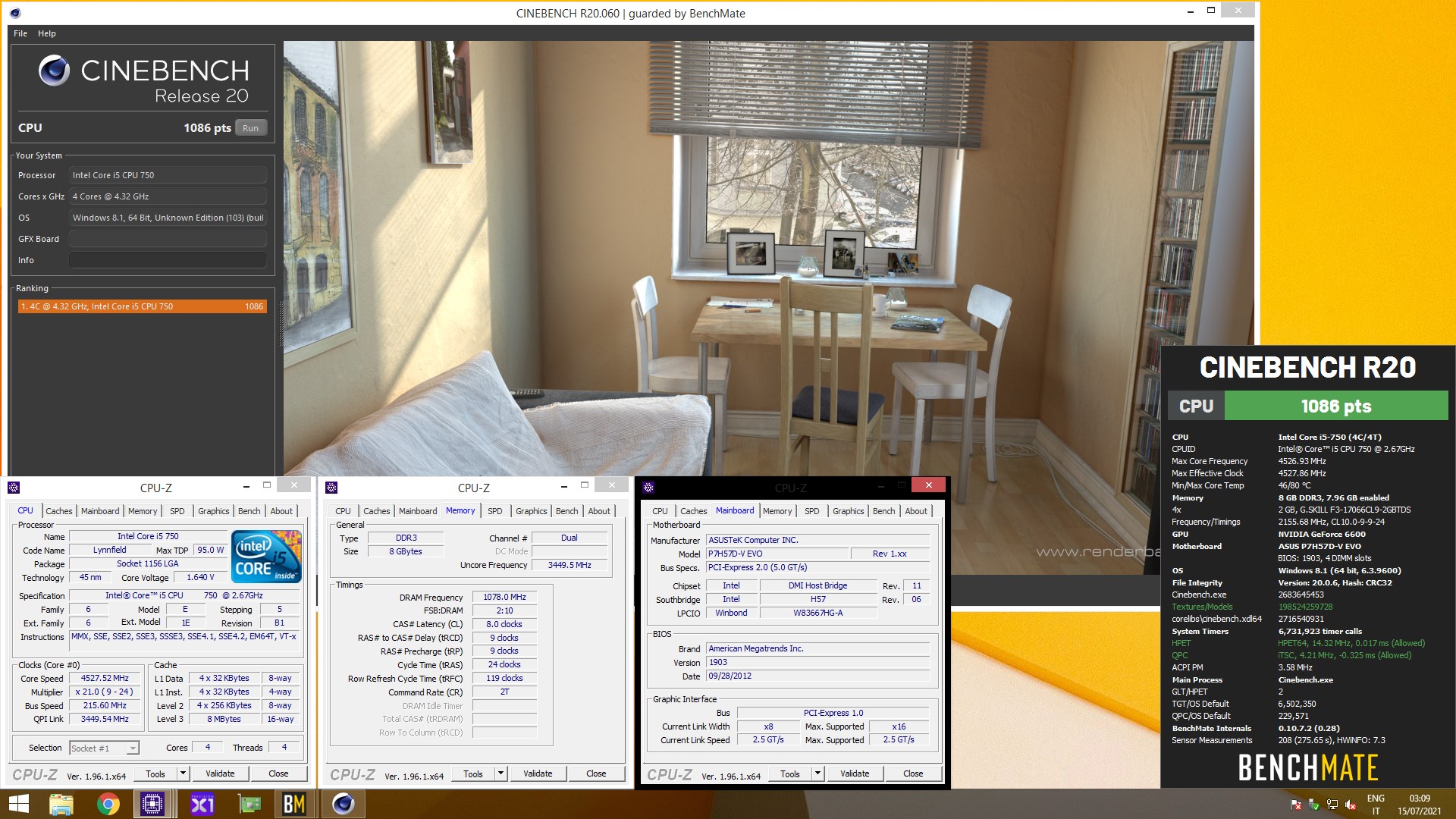This screenshot has width=1456, height=819.
Task: Click the Level 3 cache value 8 MBytes
Action: pyautogui.click(x=224, y=719)
